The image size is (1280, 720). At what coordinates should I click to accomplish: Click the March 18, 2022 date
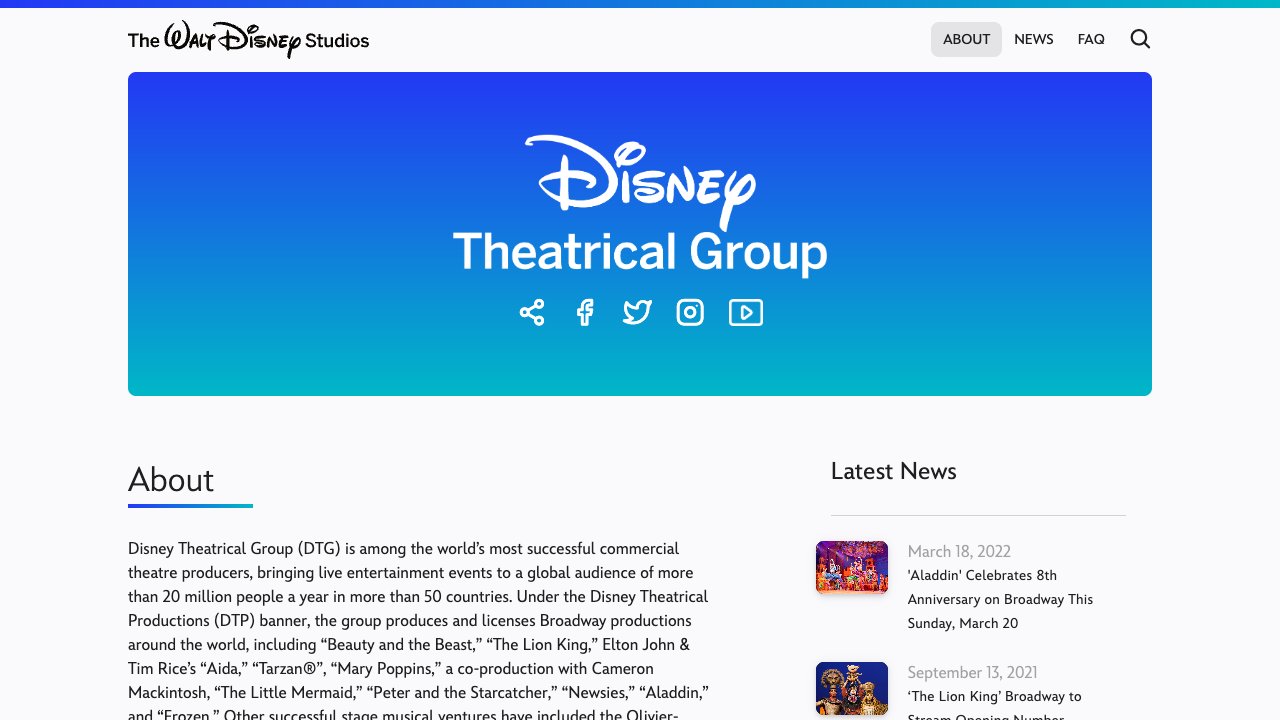click(959, 551)
